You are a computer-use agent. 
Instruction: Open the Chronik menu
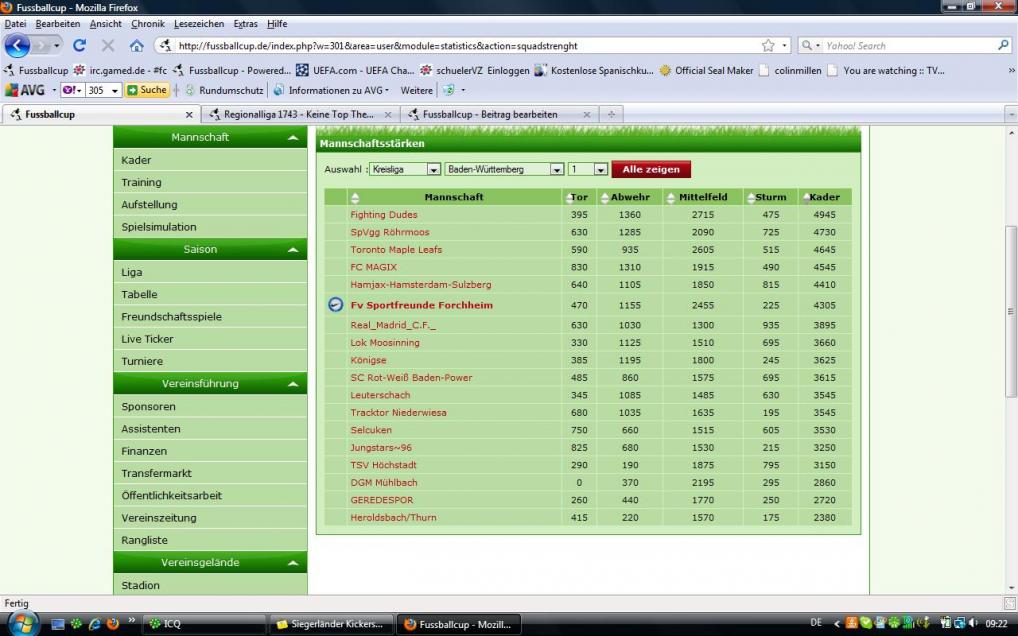click(x=148, y=24)
